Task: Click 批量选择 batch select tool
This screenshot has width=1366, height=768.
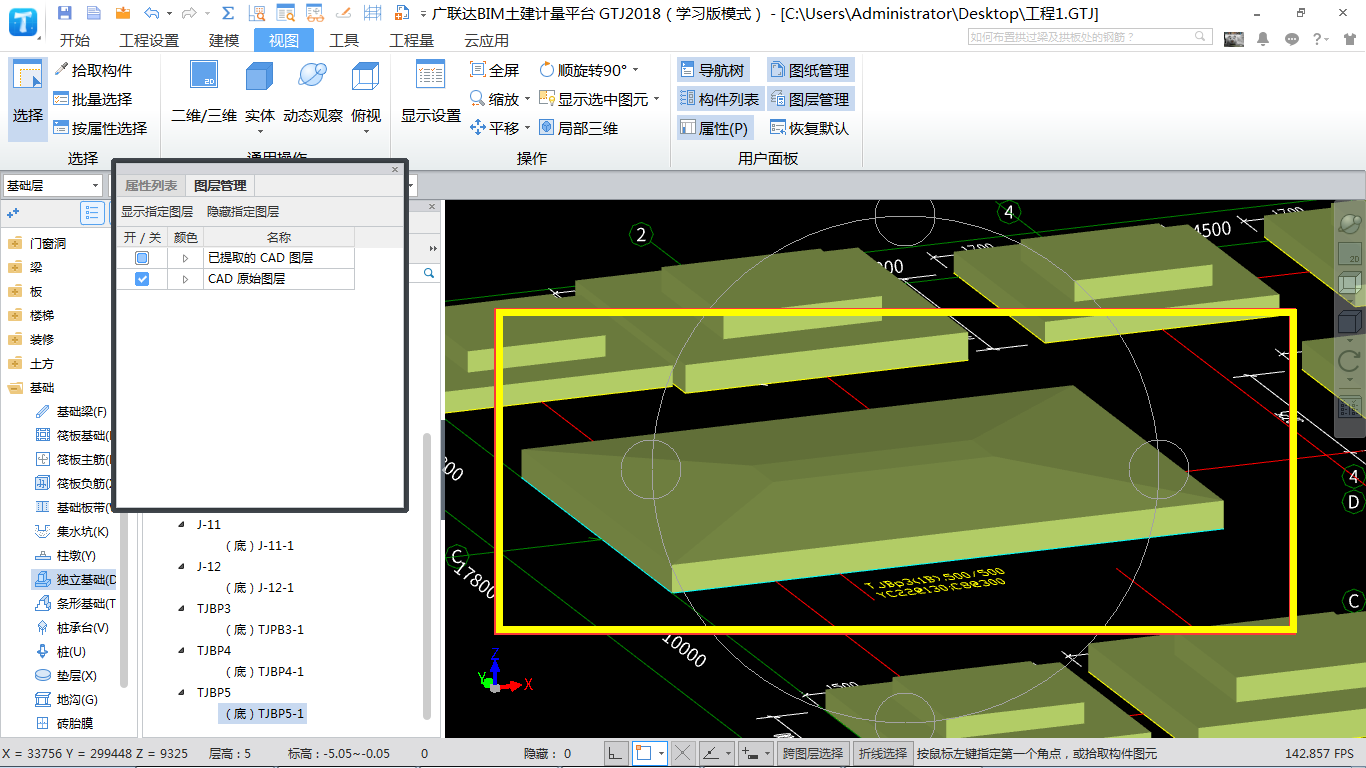Action: [92, 99]
